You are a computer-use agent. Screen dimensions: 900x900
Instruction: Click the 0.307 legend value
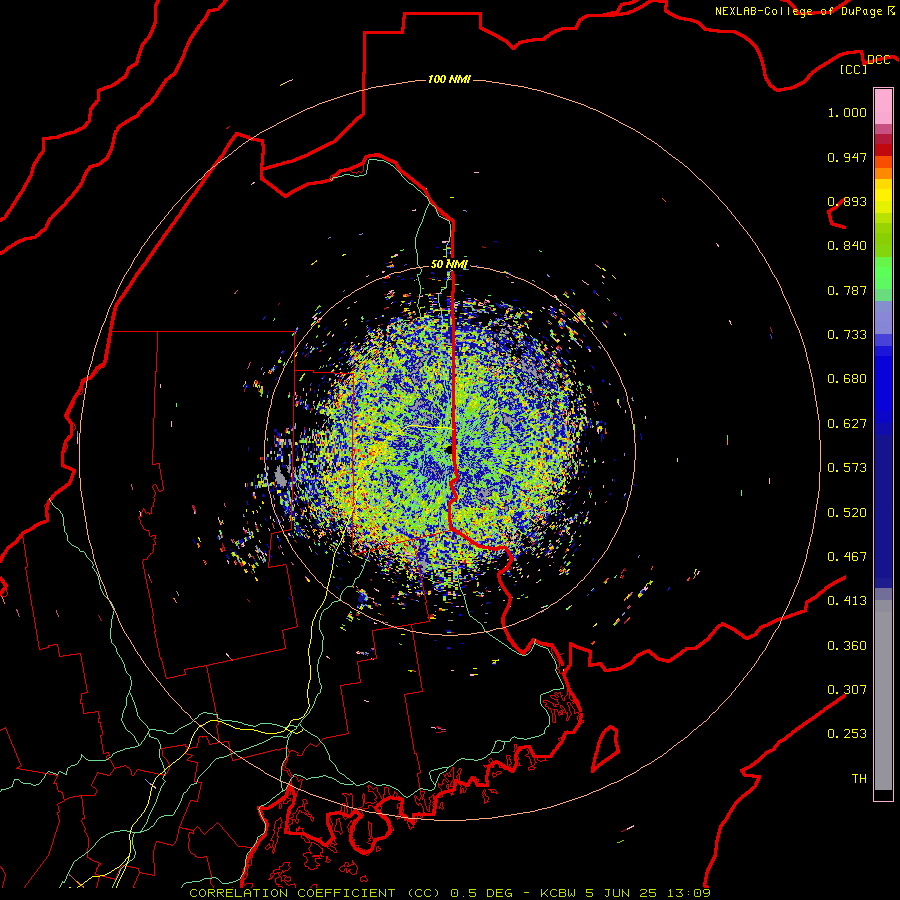coord(847,690)
